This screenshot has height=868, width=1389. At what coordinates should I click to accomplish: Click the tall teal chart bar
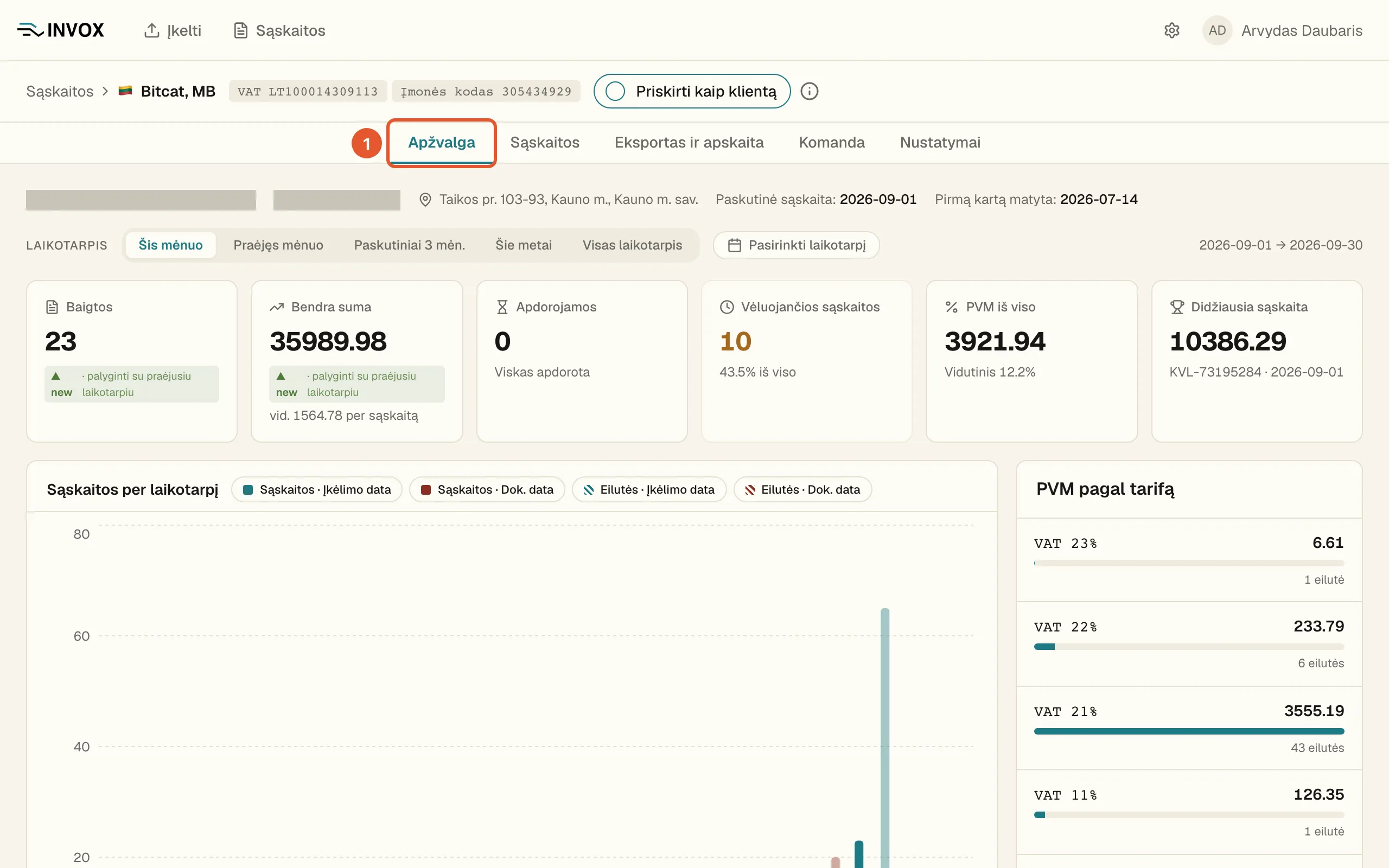click(884, 738)
